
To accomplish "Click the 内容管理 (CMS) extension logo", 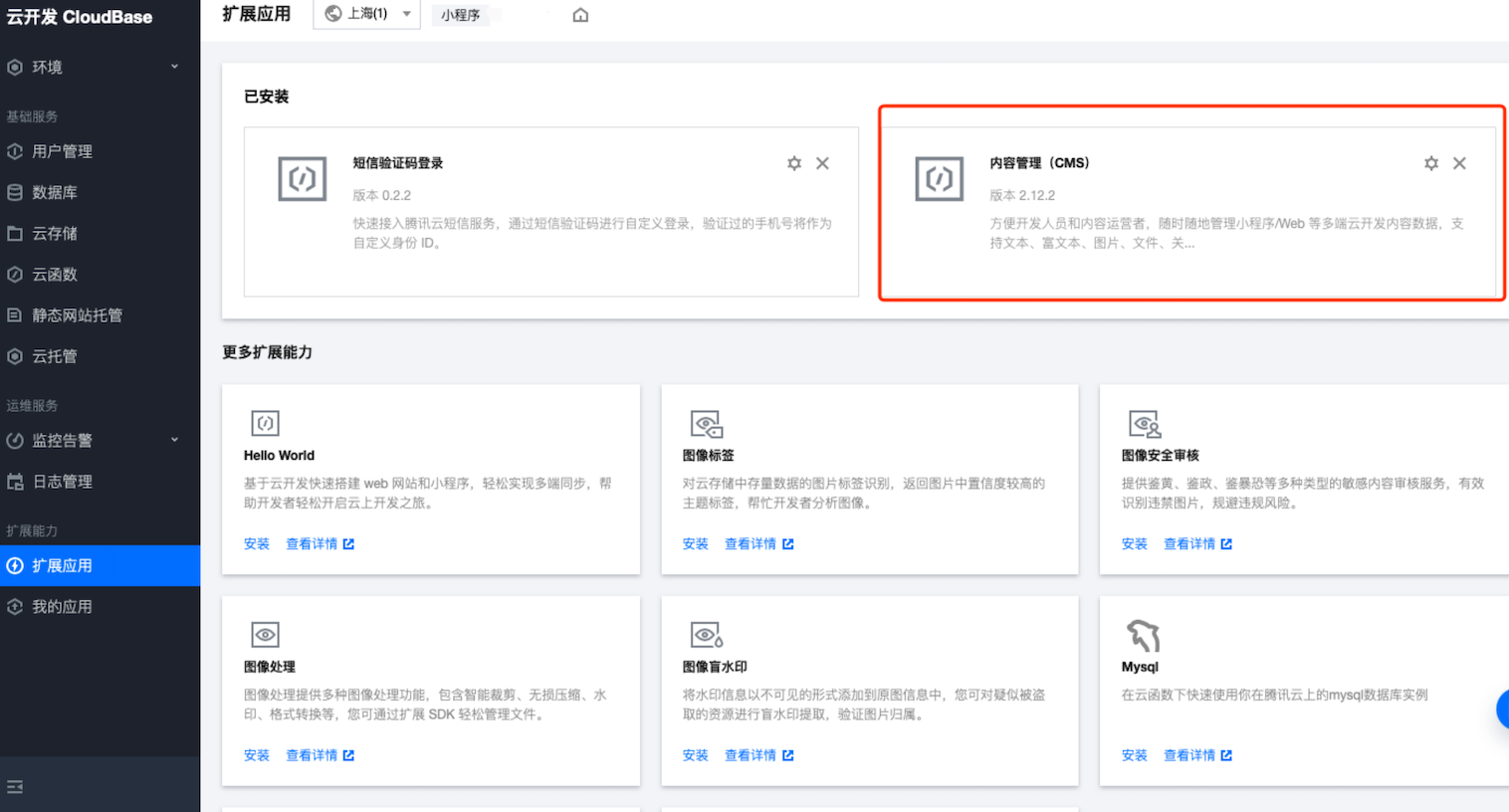I will (940, 179).
